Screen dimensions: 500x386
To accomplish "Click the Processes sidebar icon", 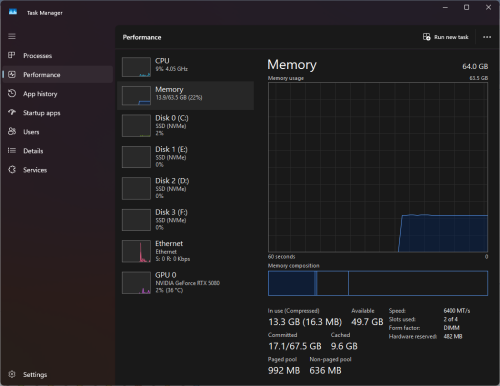I will pyautogui.click(x=12, y=55).
